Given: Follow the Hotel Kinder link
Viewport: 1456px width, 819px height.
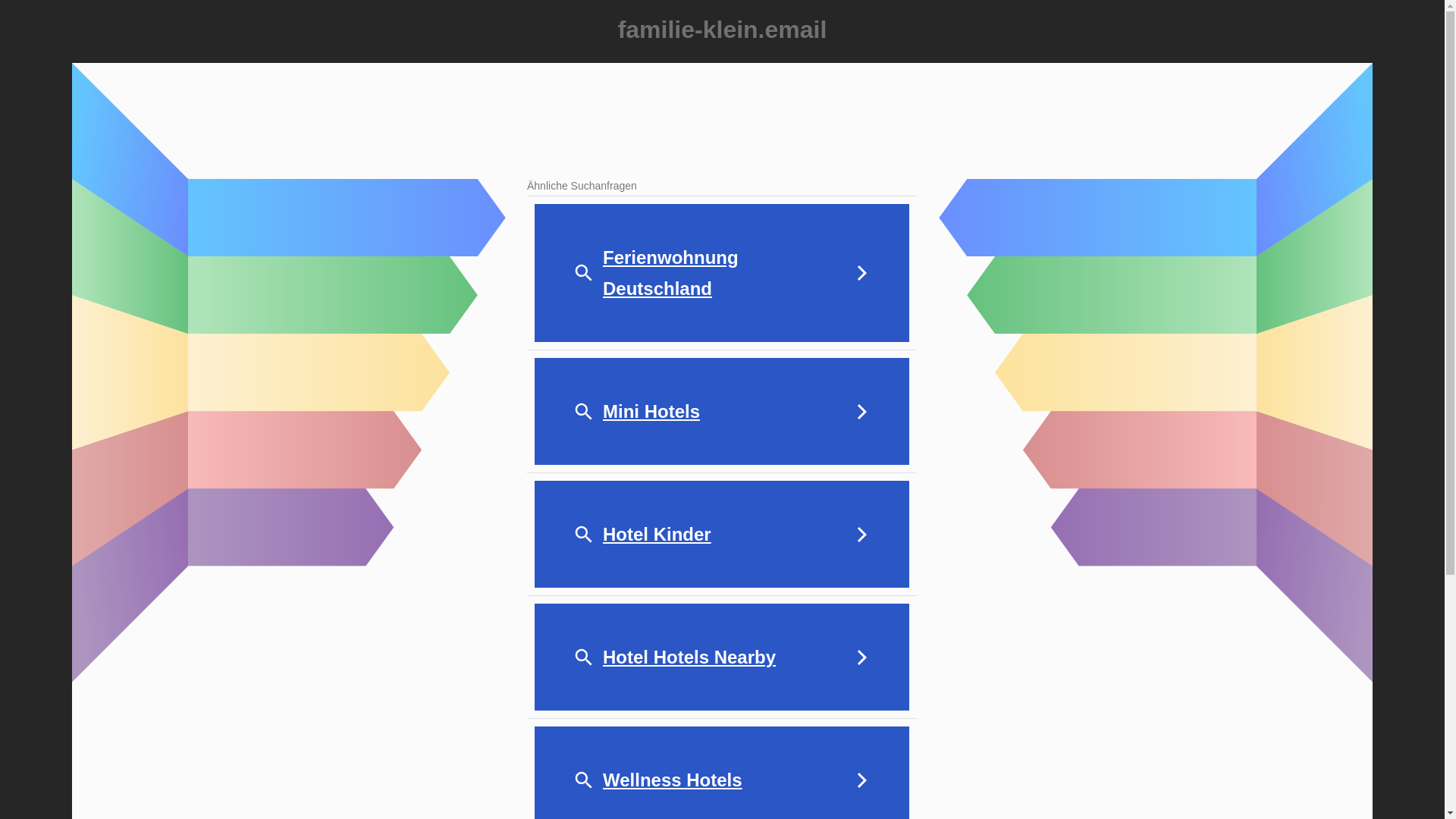Looking at the screenshot, I should tap(657, 535).
